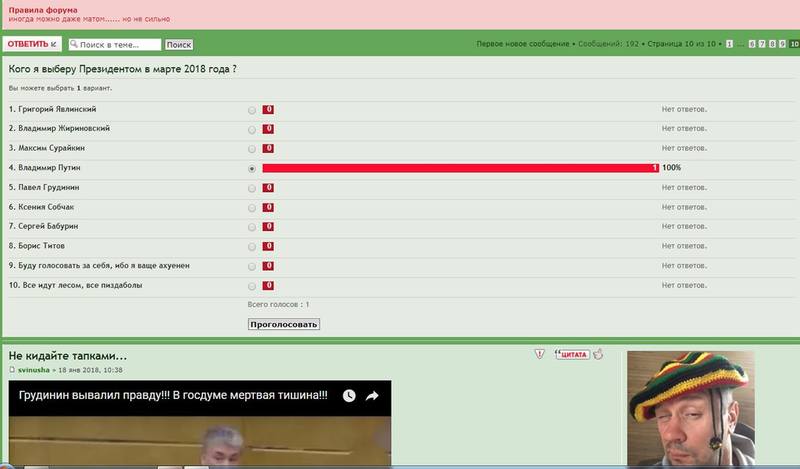
Task: Go to page 1 of the thread
Action: [730, 44]
